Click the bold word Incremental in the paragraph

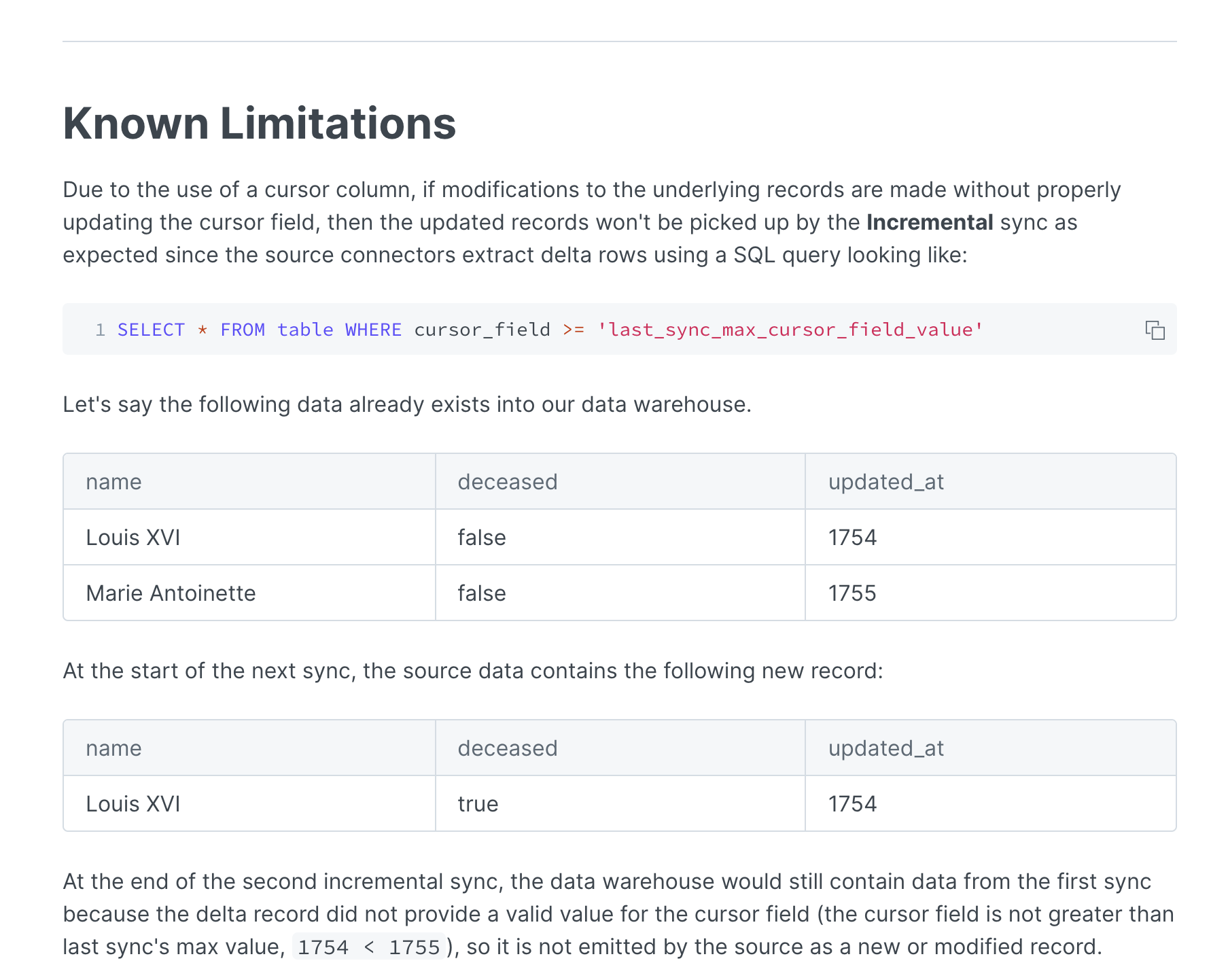(930, 222)
